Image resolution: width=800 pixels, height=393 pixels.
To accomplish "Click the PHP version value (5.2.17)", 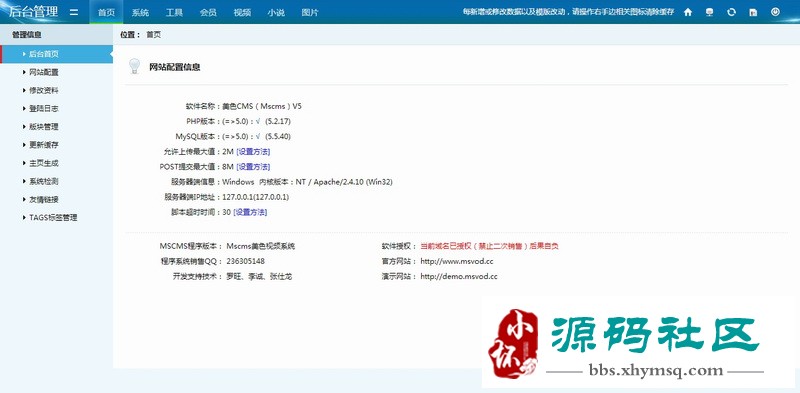I will tap(278, 121).
